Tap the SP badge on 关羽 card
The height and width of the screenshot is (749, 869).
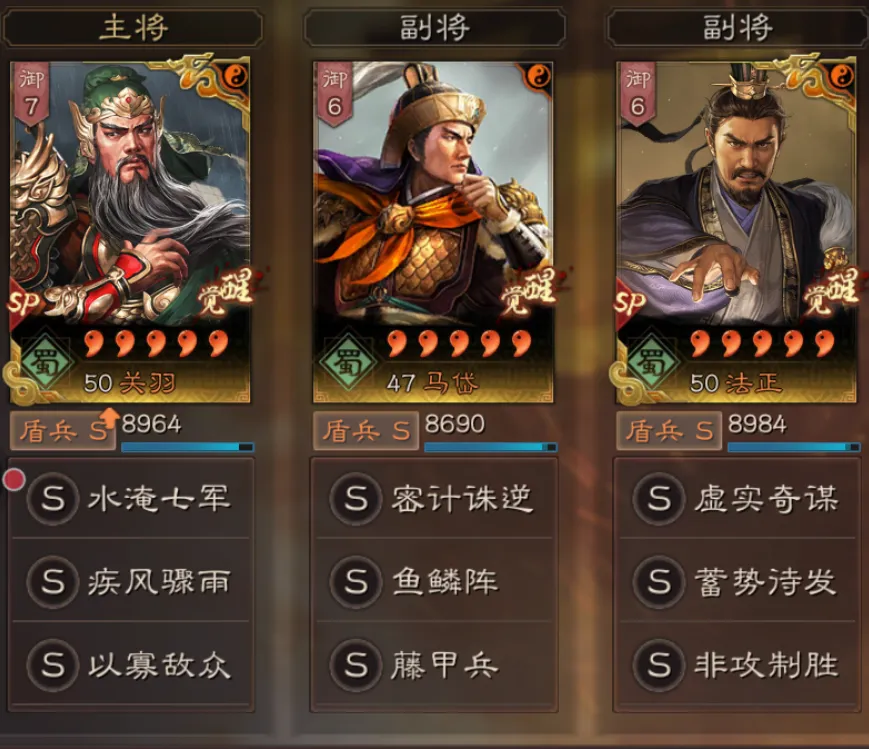pyautogui.click(x=24, y=302)
